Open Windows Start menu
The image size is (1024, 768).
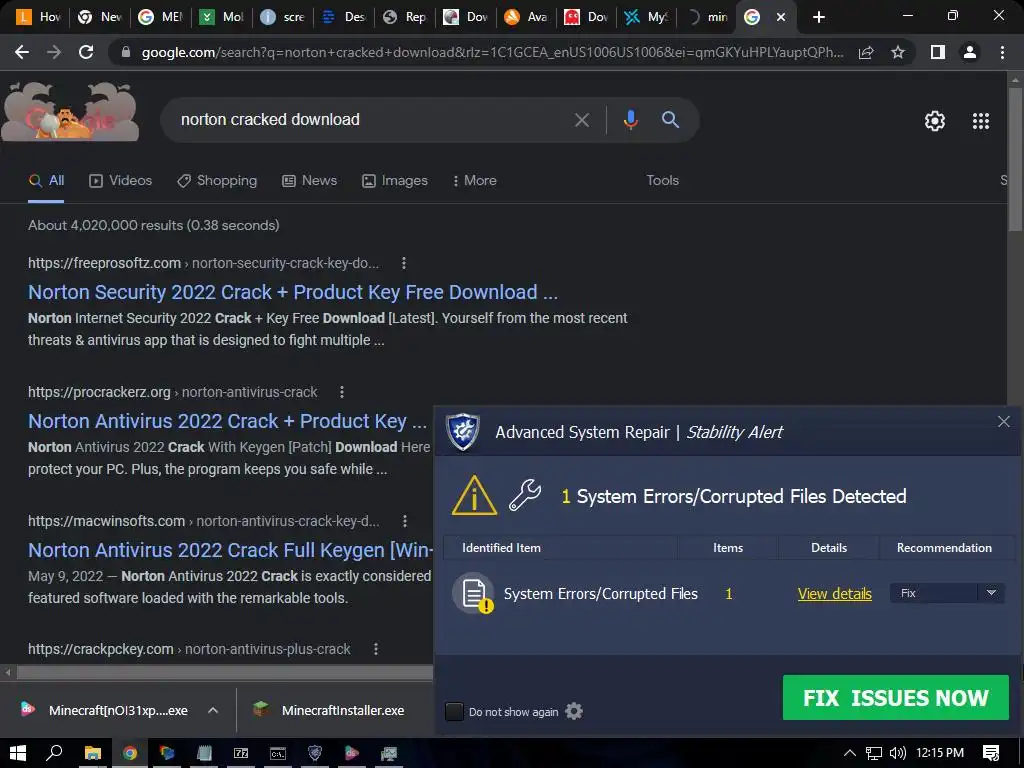click(18, 753)
